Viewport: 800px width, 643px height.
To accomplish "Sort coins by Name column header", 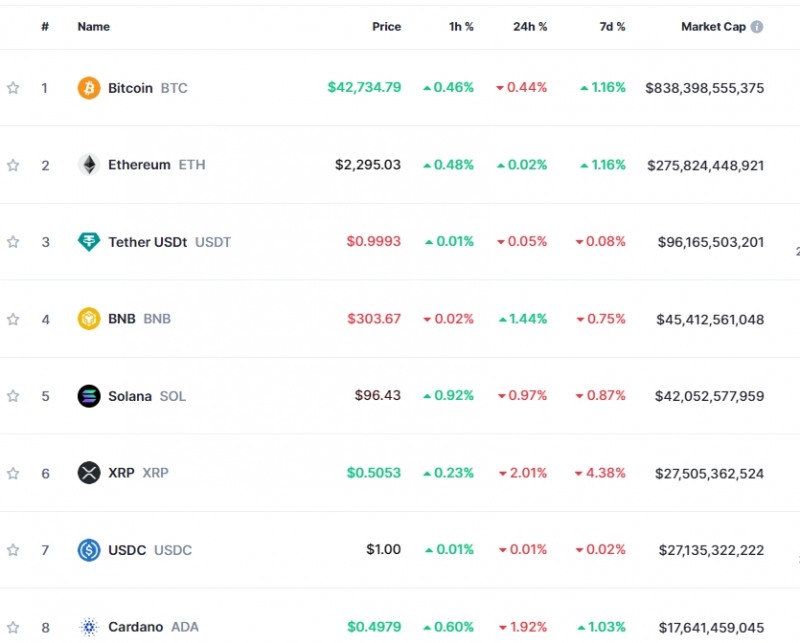I will tap(94, 27).
